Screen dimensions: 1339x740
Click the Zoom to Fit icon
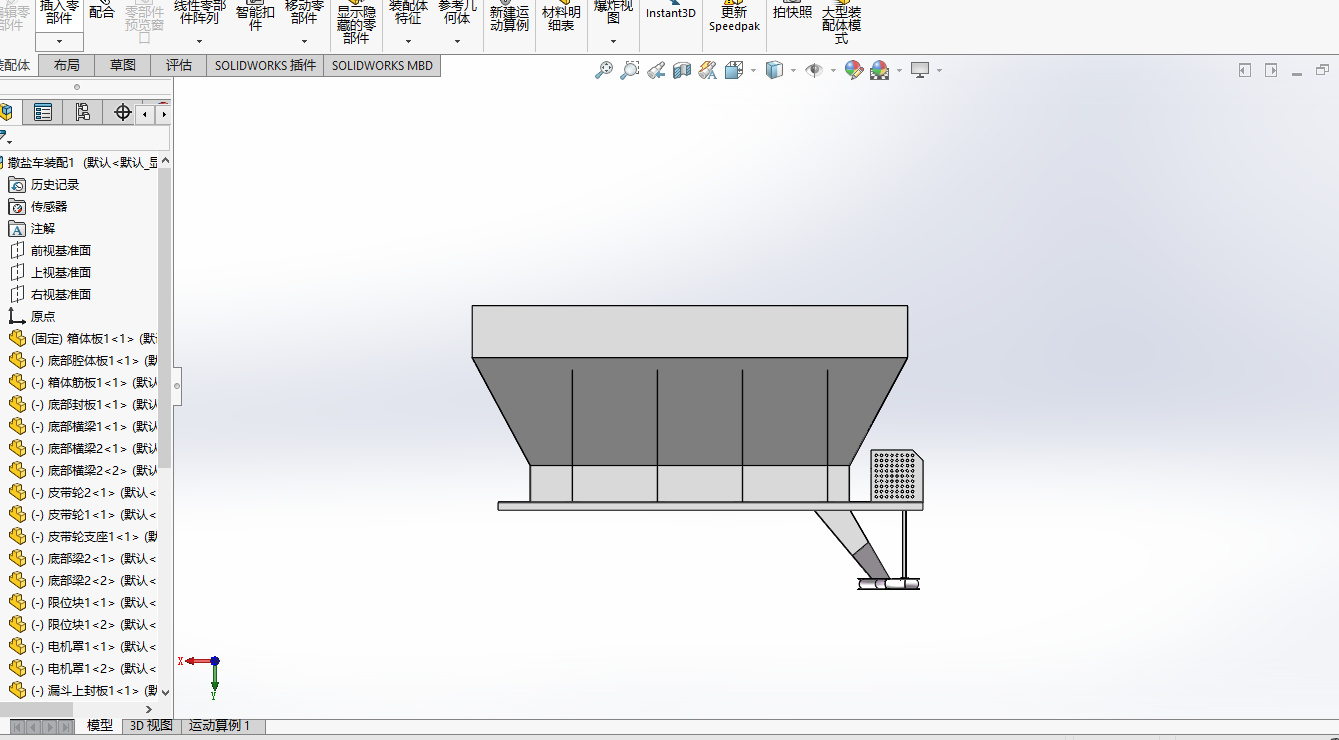(603, 70)
